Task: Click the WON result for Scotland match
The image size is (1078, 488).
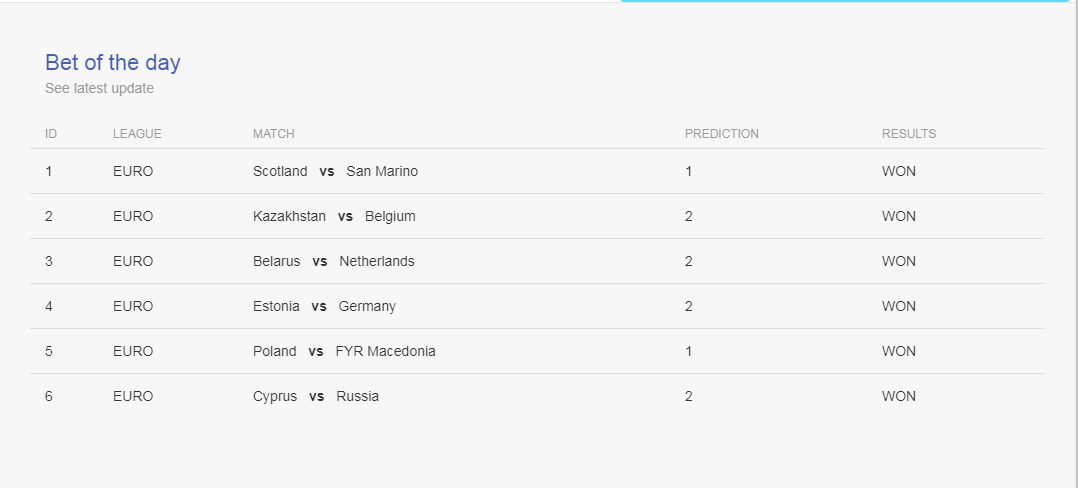Action: tap(899, 171)
